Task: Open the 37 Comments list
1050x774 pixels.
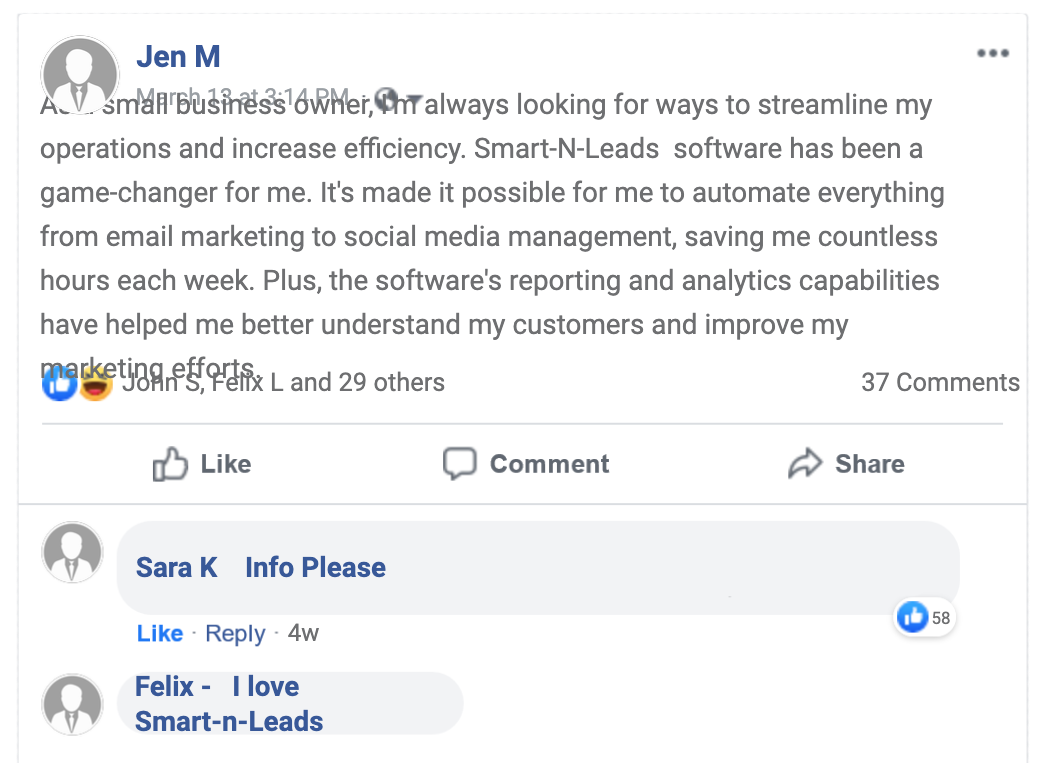Action: coord(940,382)
